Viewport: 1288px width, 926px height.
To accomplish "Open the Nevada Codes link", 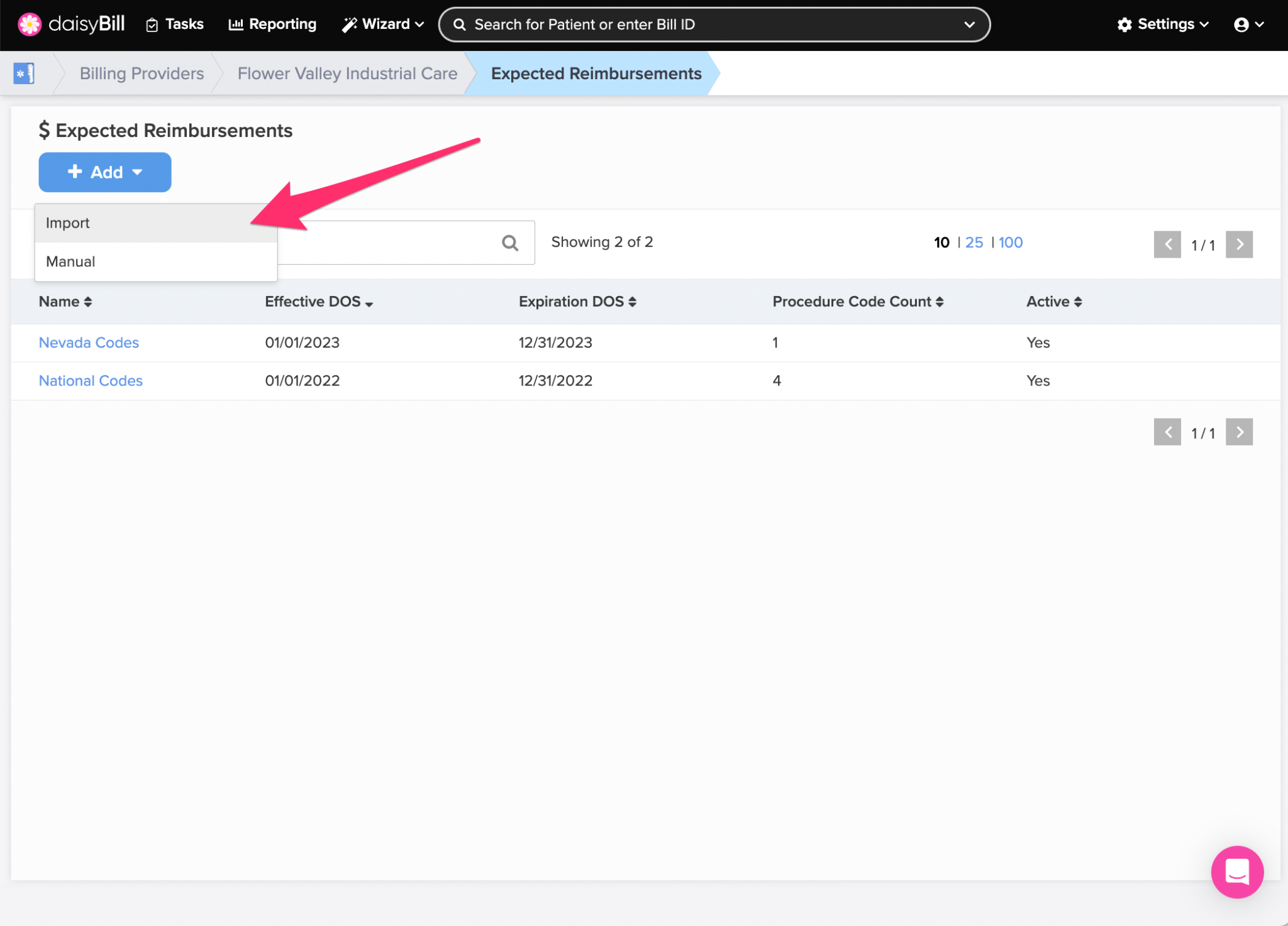I will click(x=89, y=343).
